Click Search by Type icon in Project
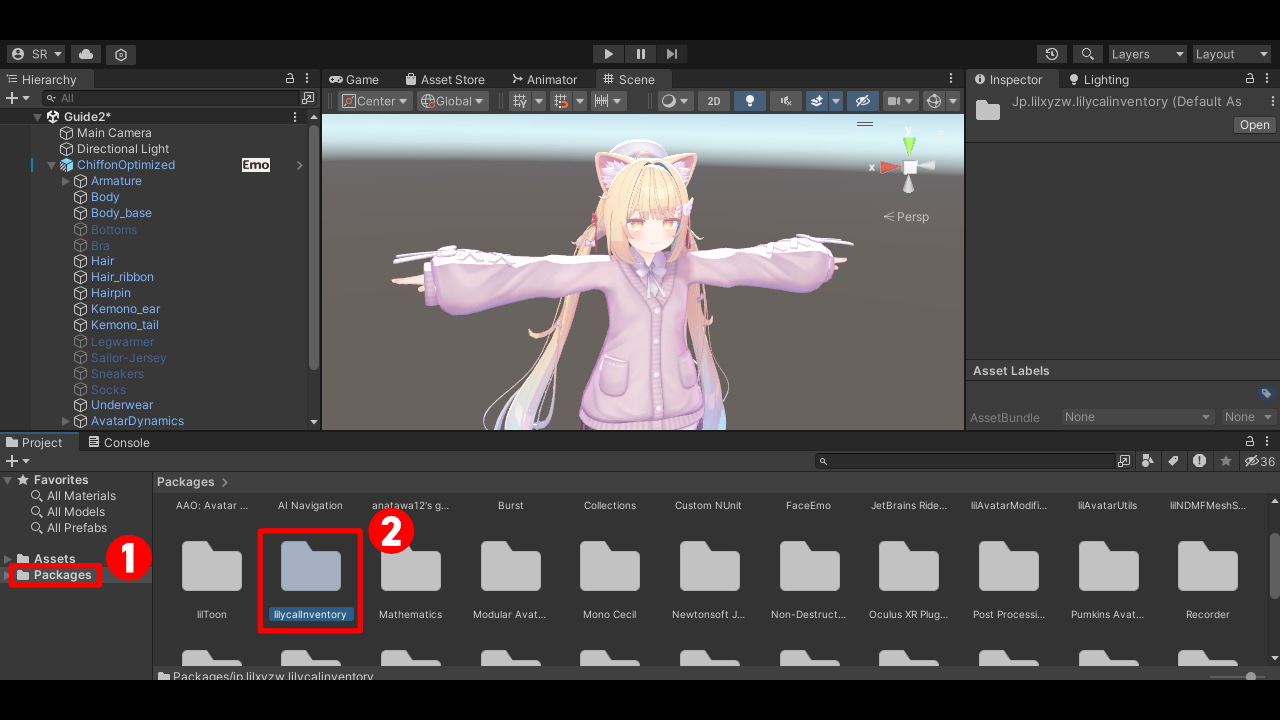Viewport: 1280px width, 720px height. [1148, 461]
